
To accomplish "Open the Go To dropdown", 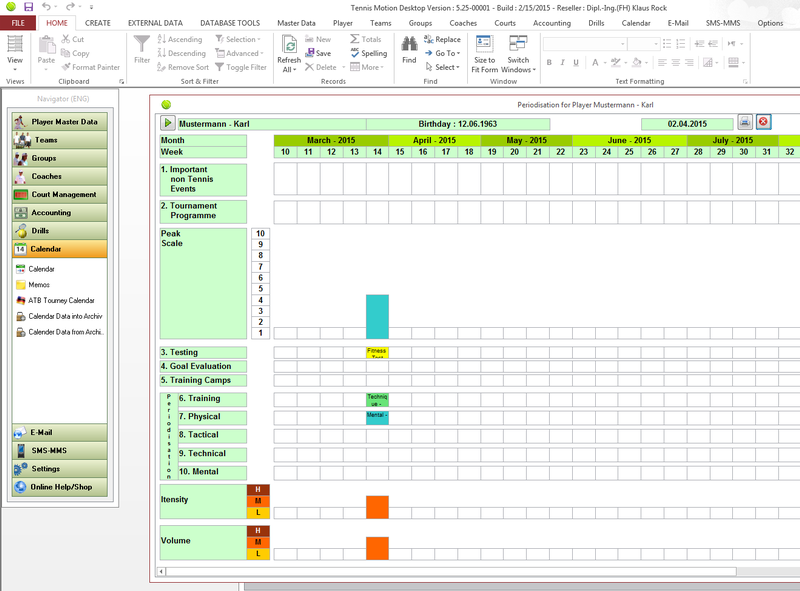I will click(443, 54).
